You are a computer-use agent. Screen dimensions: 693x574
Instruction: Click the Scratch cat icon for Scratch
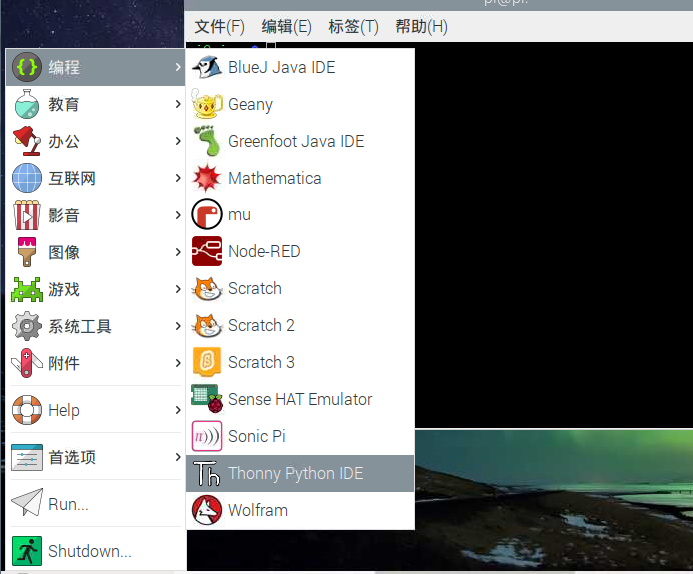pos(207,289)
